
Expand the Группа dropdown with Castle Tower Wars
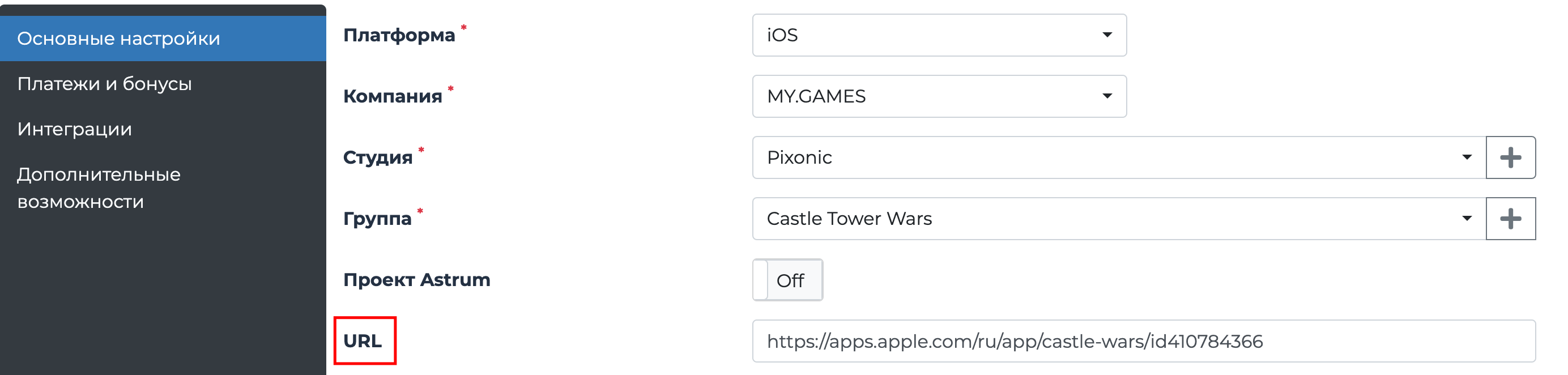click(x=1096, y=219)
